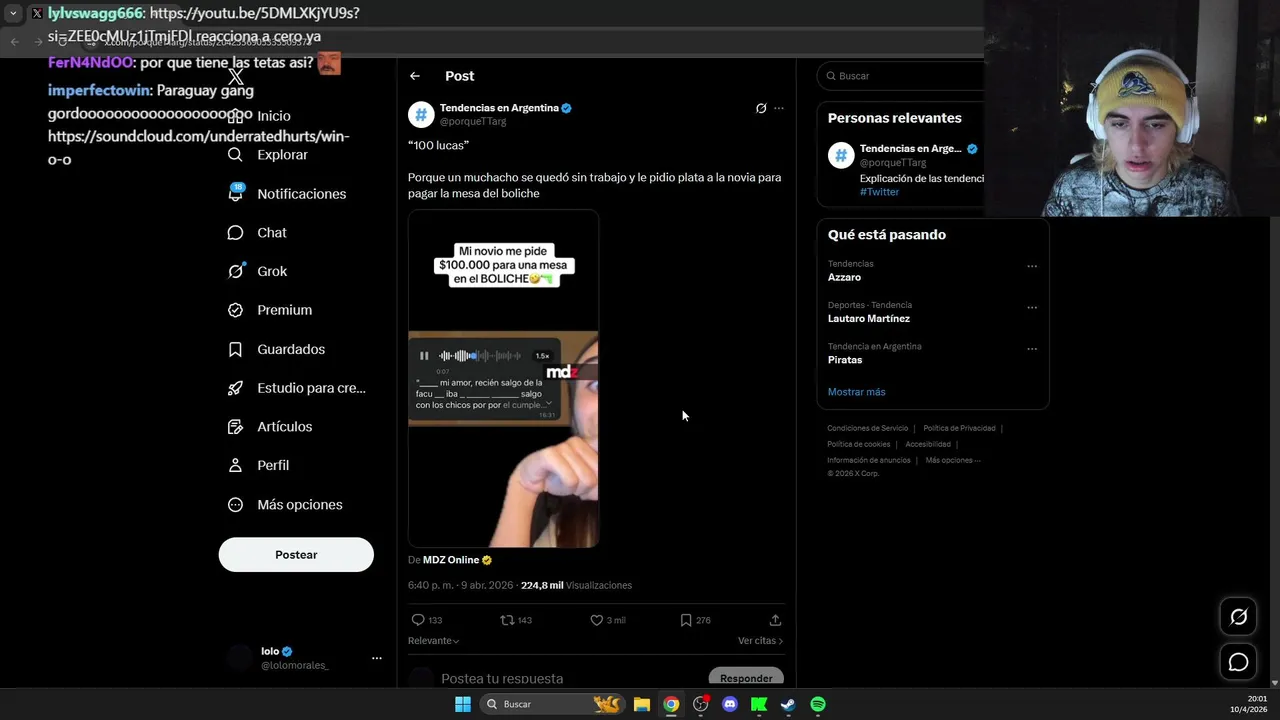
Task: Open the three-dot menu on the post
Action: pyautogui.click(x=779, y=108)
